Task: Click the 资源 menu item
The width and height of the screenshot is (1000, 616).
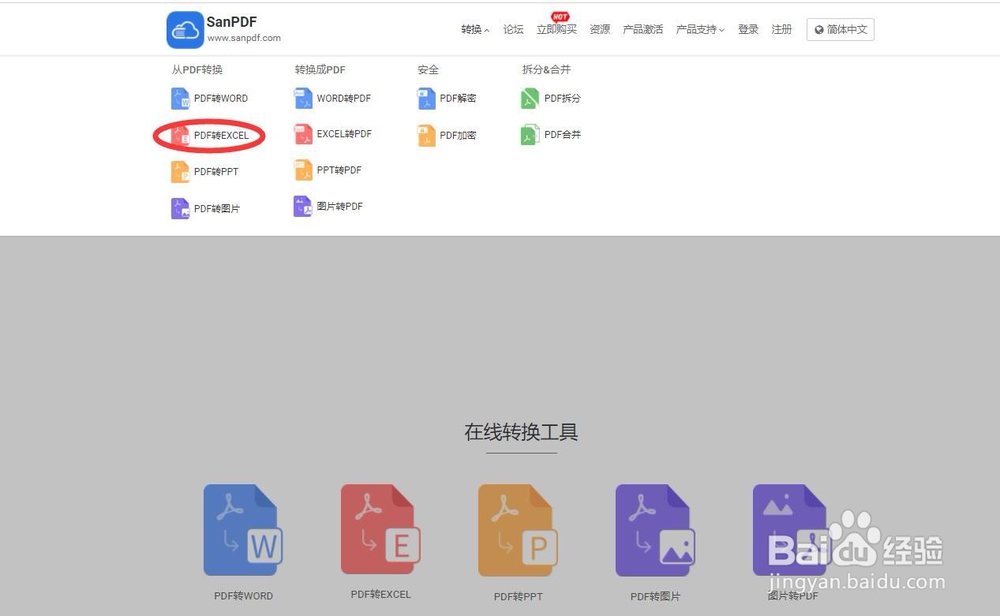Action: pyautogui.click(x=599, y=29)
